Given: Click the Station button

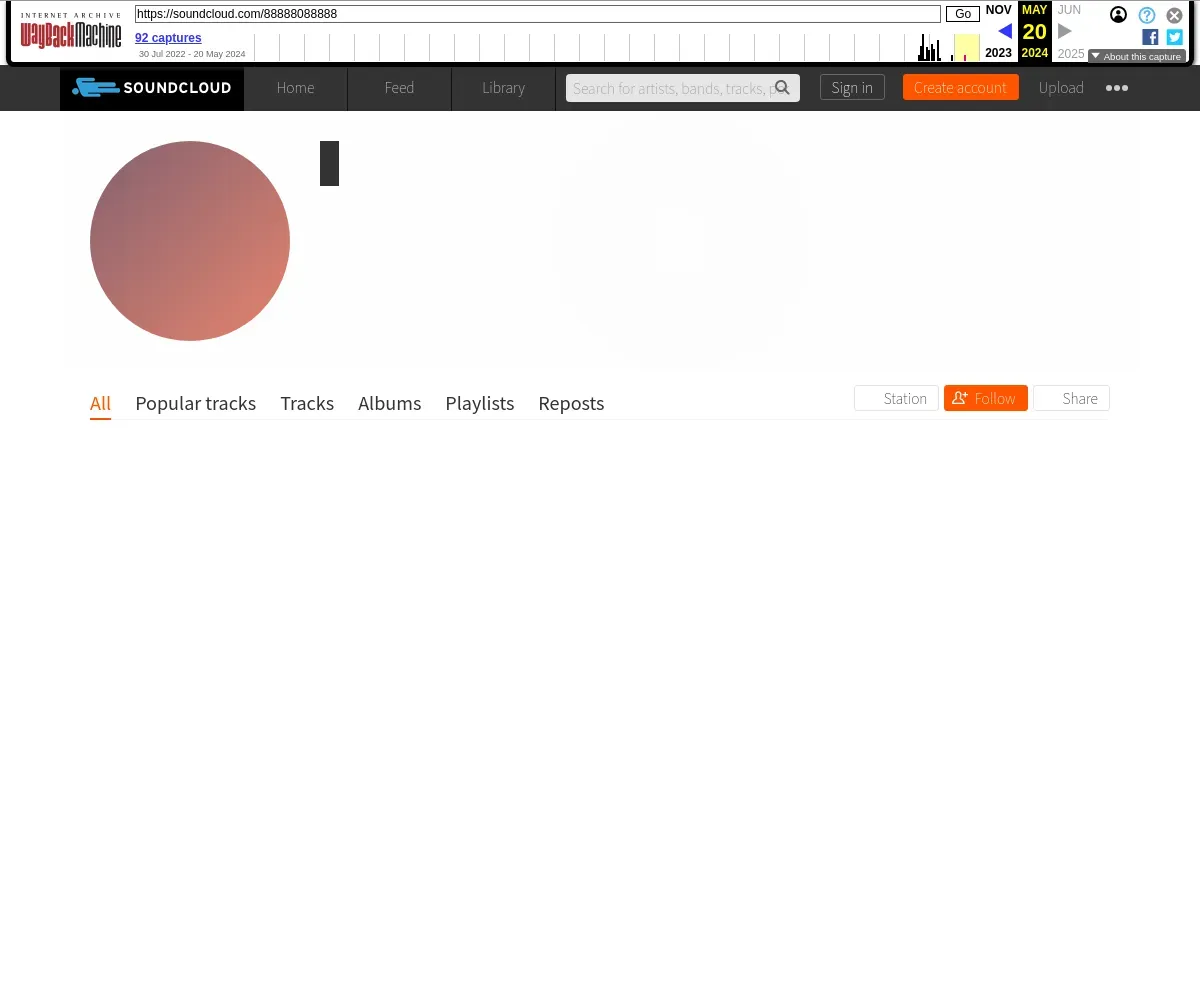Looking at the screenshot, I should tap(897, 398).
